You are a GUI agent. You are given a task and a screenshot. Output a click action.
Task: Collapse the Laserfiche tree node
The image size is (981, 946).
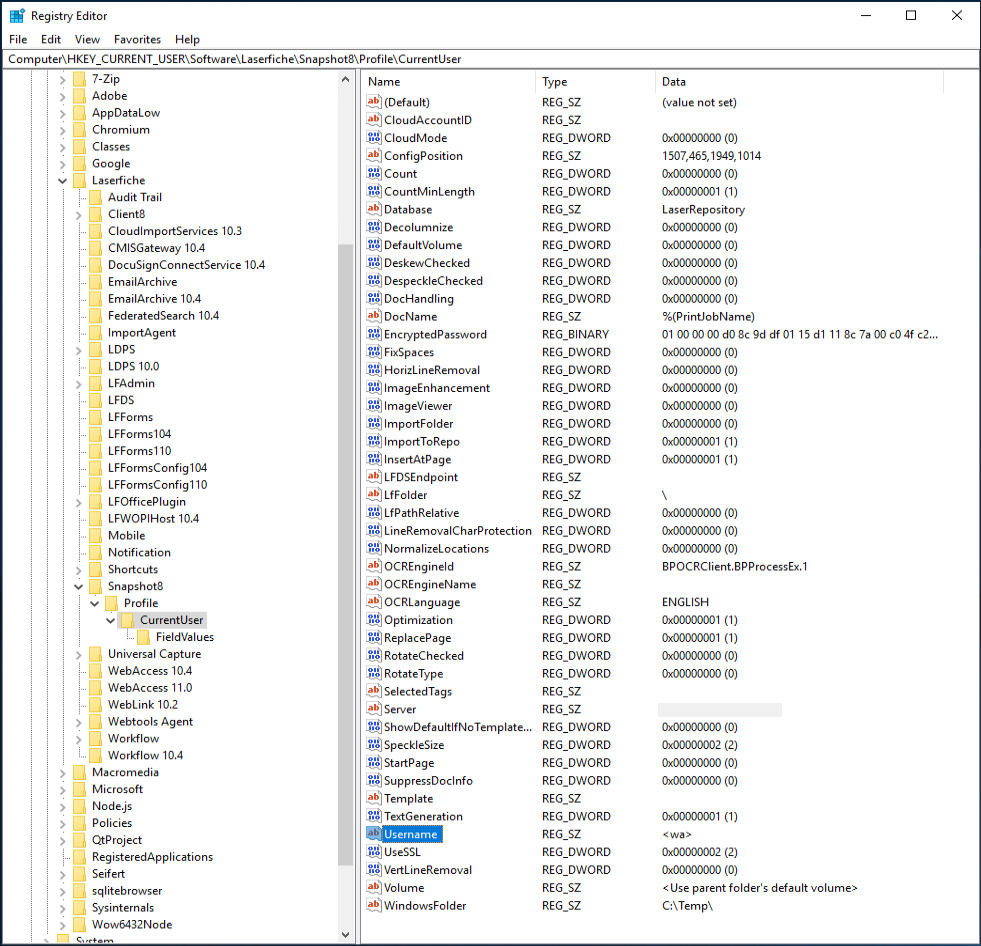(63, 181)
